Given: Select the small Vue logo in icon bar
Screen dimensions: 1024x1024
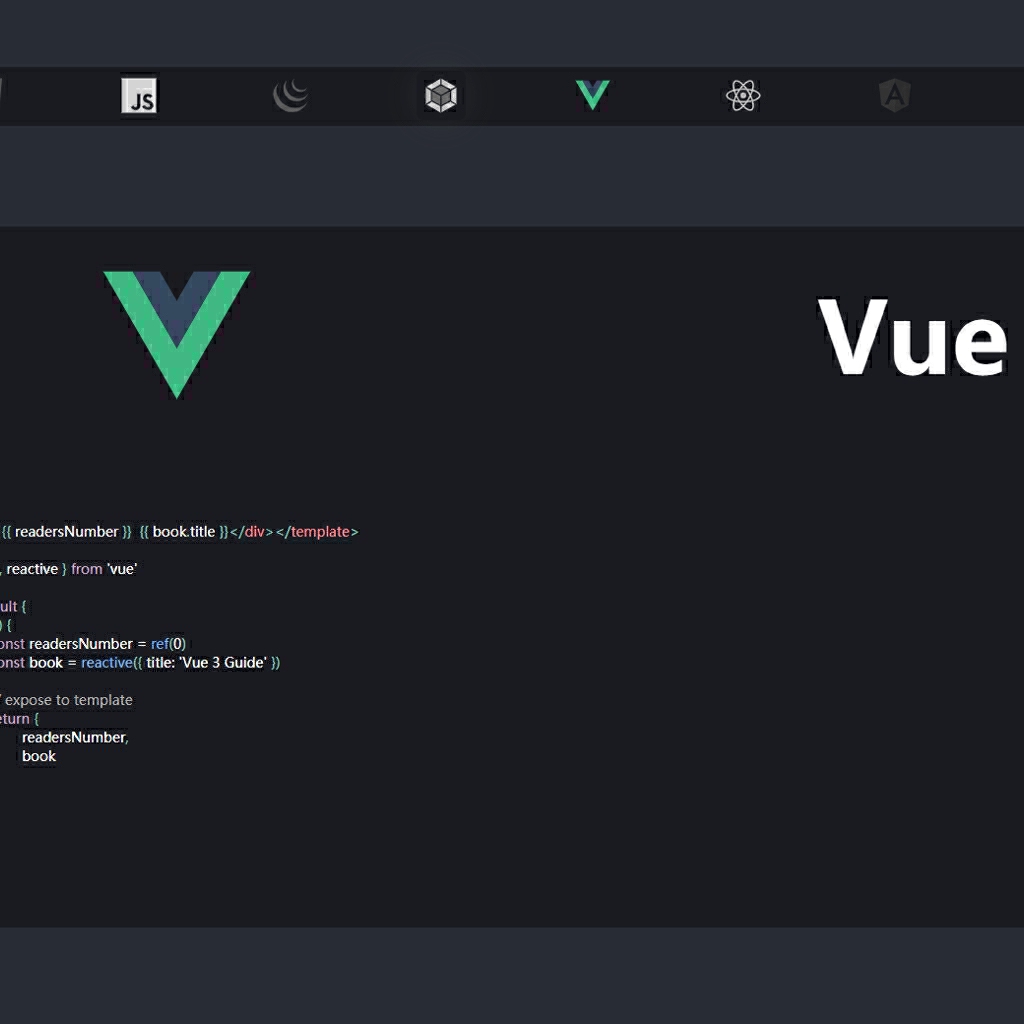Looking at the screenshot, I should (592, 95).
